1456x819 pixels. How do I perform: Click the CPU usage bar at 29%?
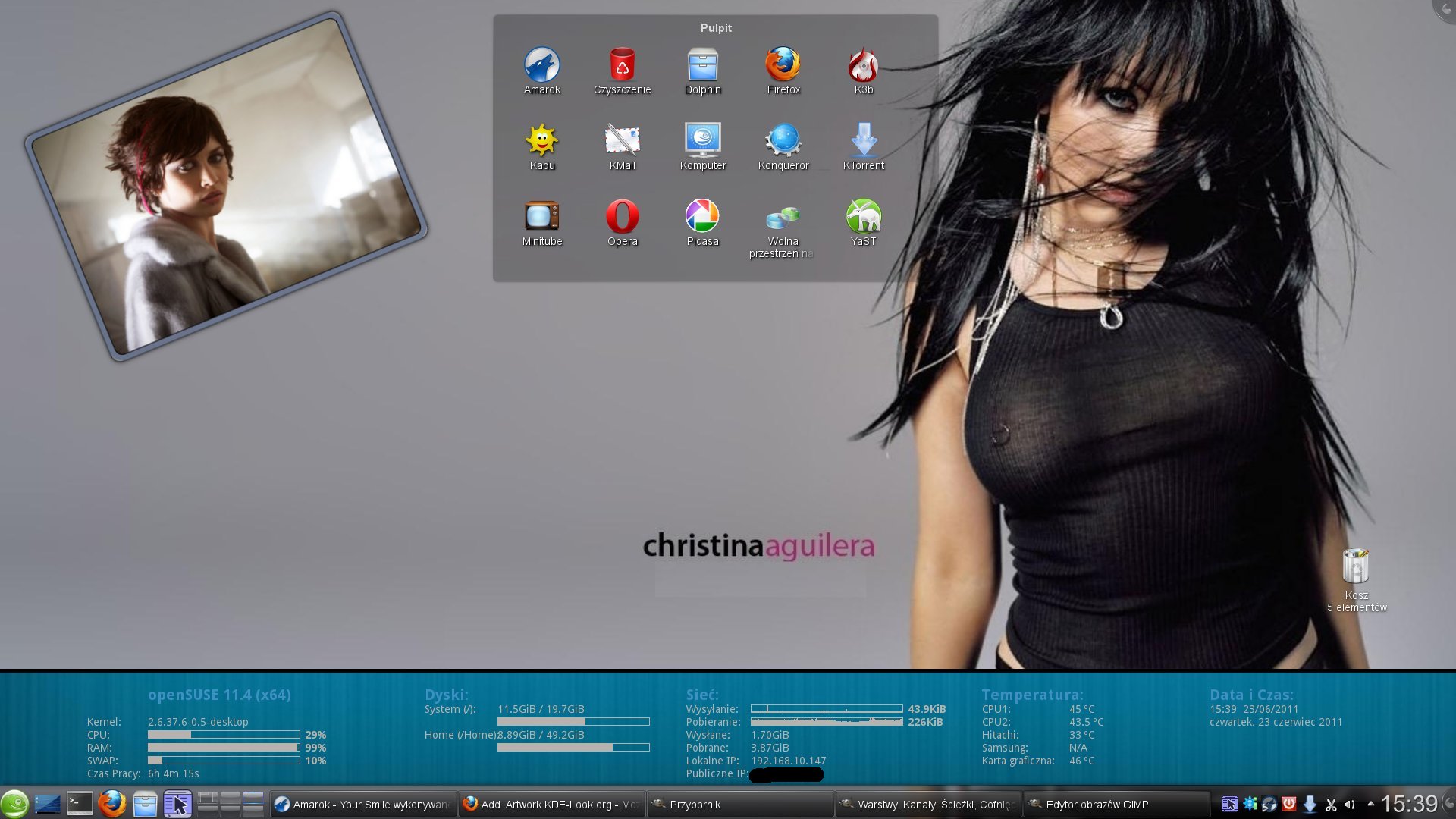[x=224, y=735]
